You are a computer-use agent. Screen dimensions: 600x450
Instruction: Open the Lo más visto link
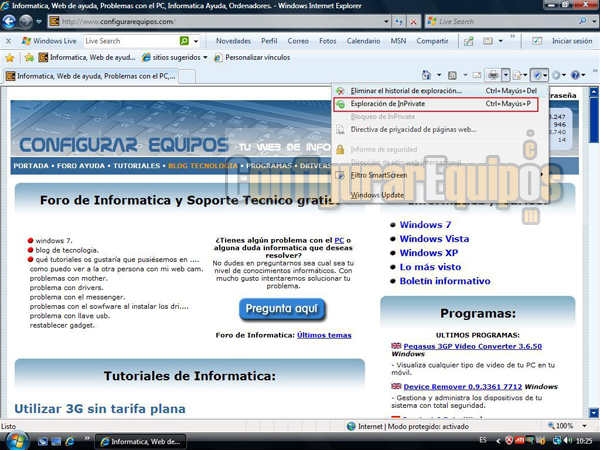coord(430,267)
